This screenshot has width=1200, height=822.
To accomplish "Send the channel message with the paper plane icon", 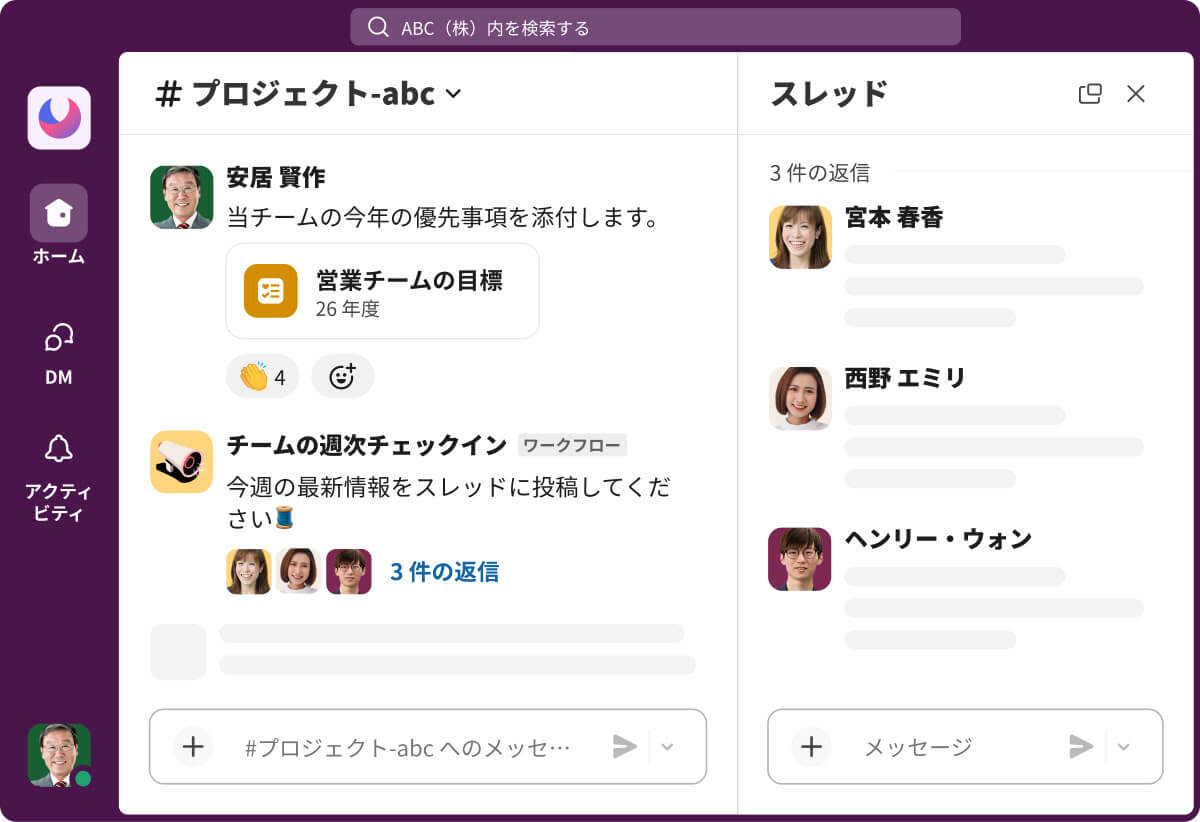I will [x=626, y=746].
